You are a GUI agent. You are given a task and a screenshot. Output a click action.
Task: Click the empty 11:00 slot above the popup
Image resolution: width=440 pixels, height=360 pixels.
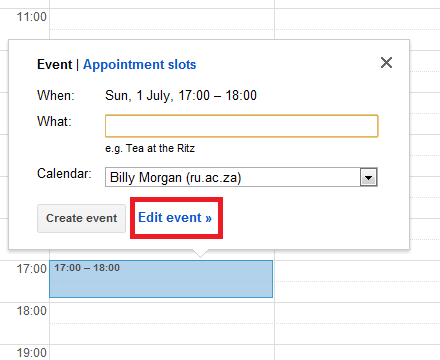(162, 24)
